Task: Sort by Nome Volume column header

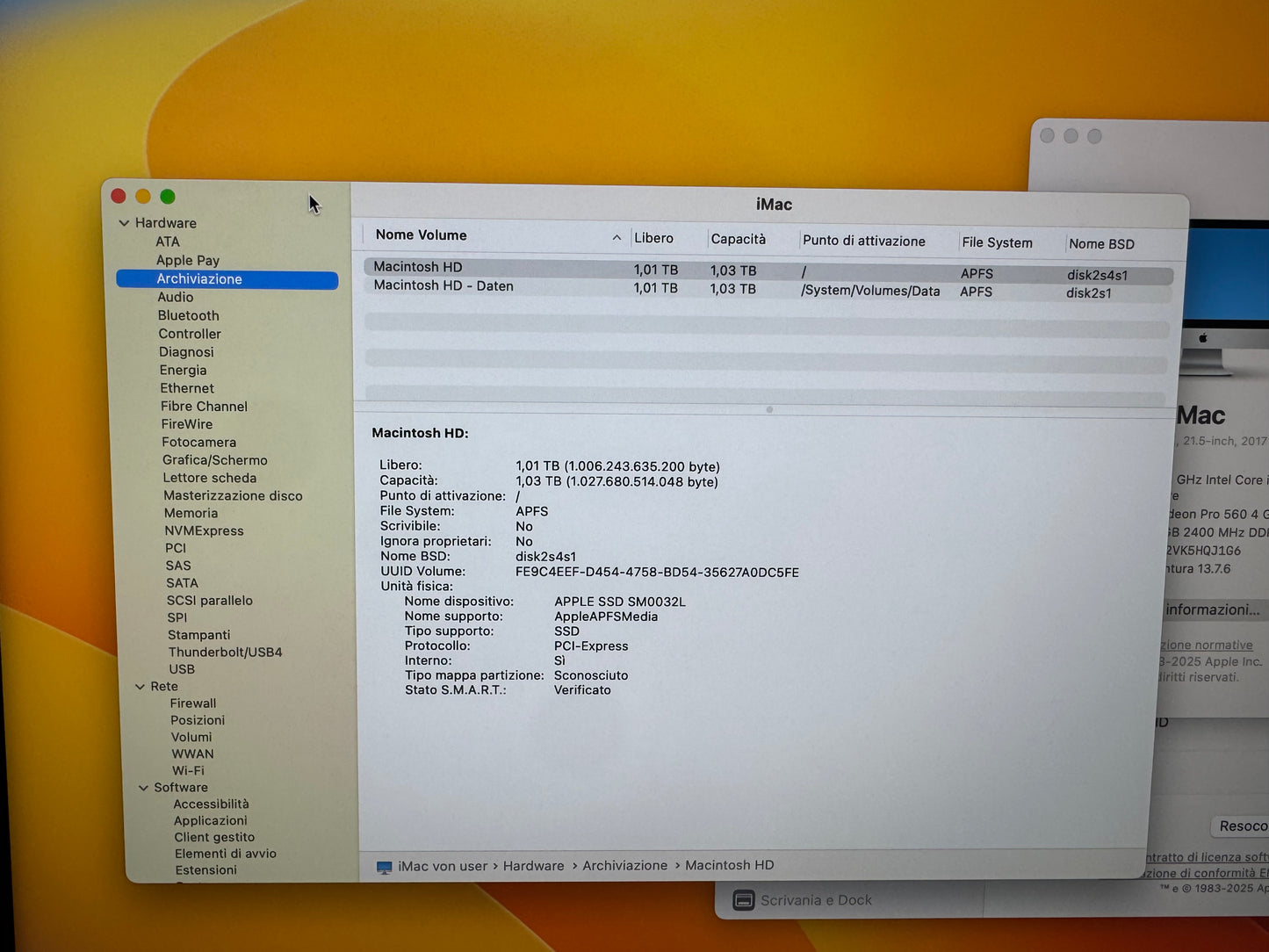Action: (422, 235)
